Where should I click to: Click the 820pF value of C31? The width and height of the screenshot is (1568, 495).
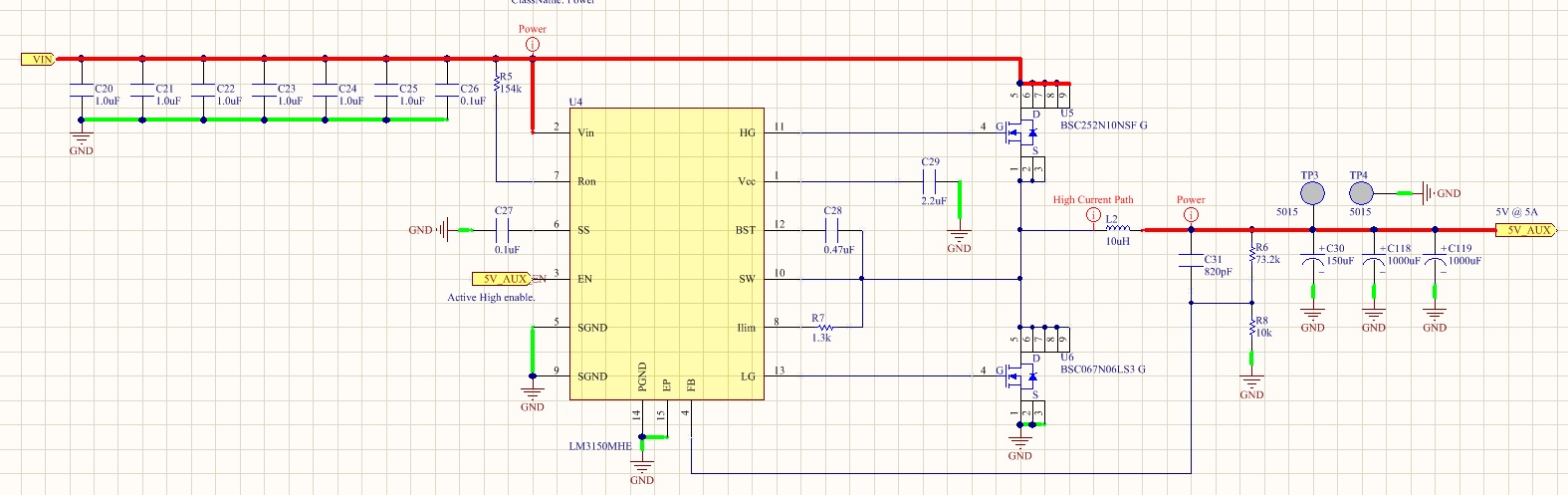coord(1218,271)
